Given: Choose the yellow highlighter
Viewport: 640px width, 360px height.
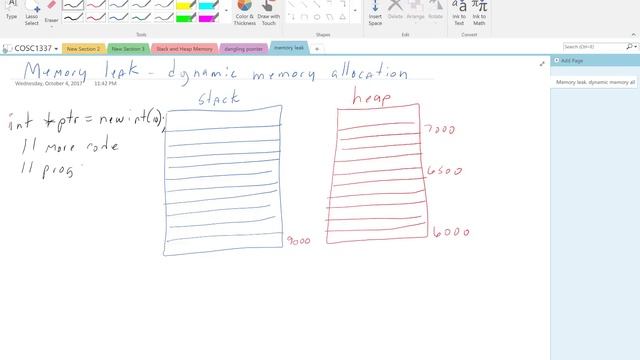Looking at the screenshot, I should tap(186, 5).
